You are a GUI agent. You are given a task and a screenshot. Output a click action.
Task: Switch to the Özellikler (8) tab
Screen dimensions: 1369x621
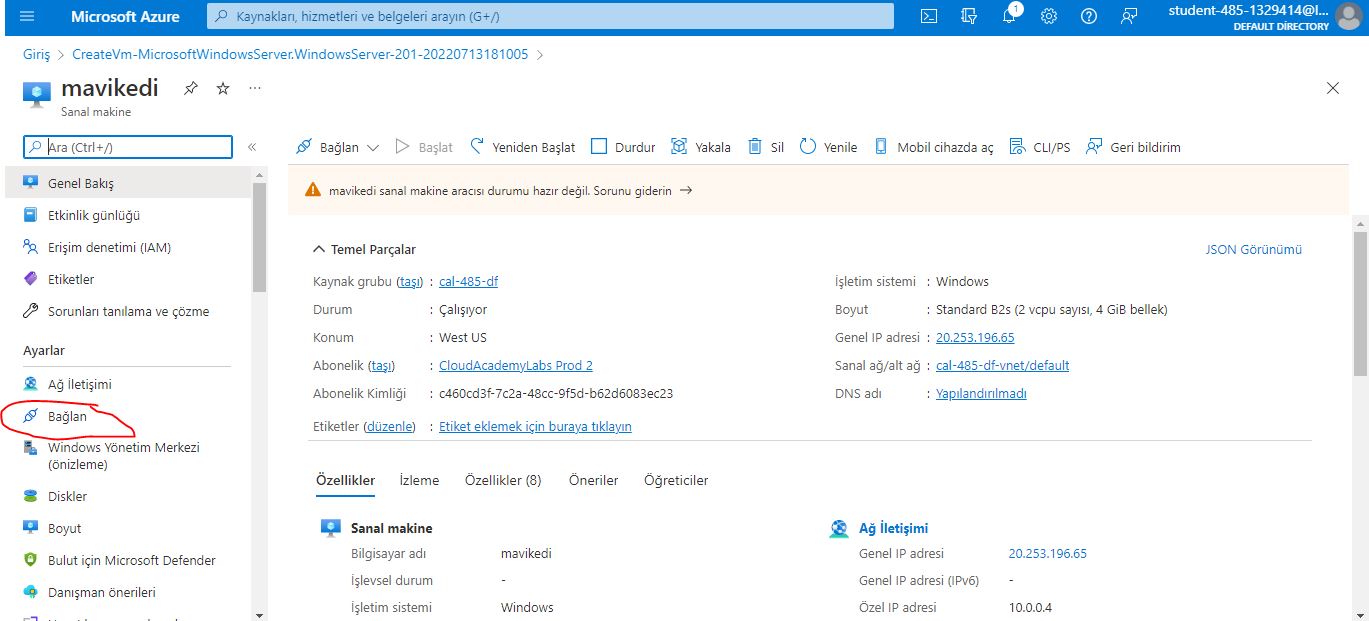coord(503,480)
